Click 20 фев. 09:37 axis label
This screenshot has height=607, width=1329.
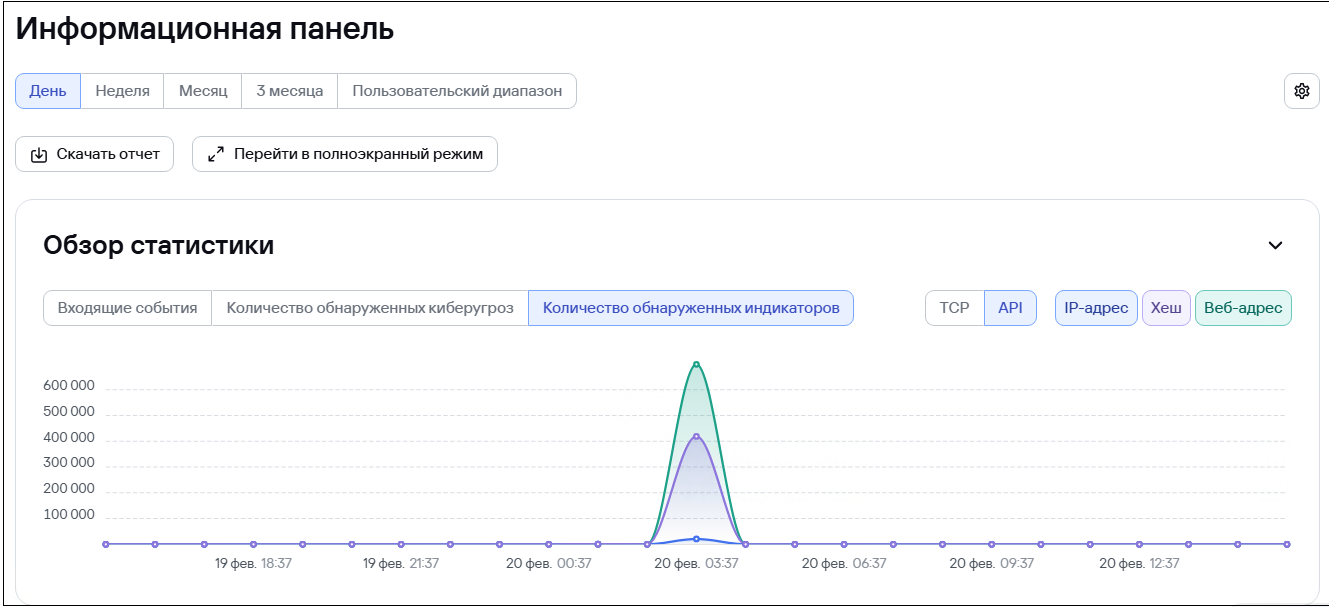[x=991, y=564]
